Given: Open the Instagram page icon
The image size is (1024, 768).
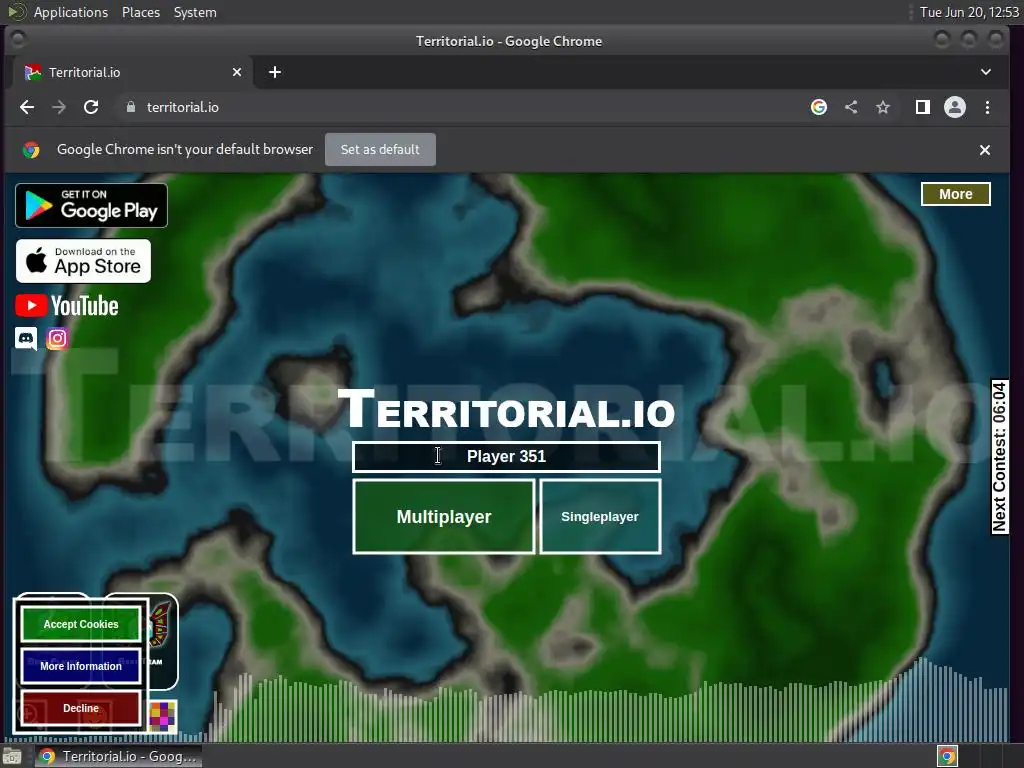Looking at the screenshot, I should click(57, 338).
